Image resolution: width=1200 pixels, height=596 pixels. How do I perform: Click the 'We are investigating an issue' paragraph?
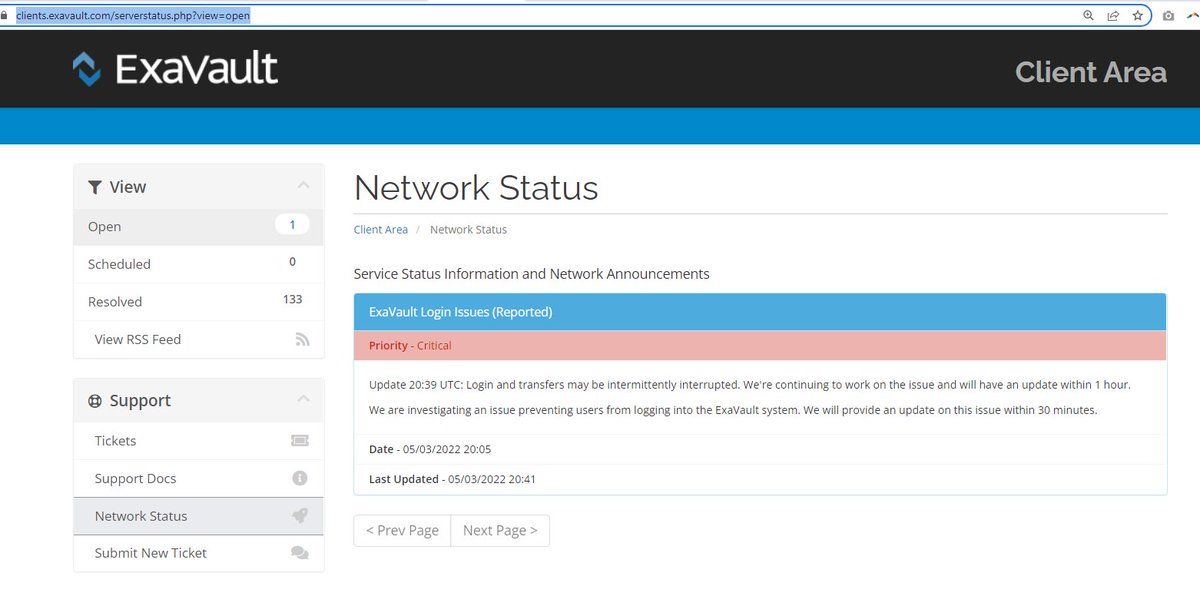pos(733,410)
